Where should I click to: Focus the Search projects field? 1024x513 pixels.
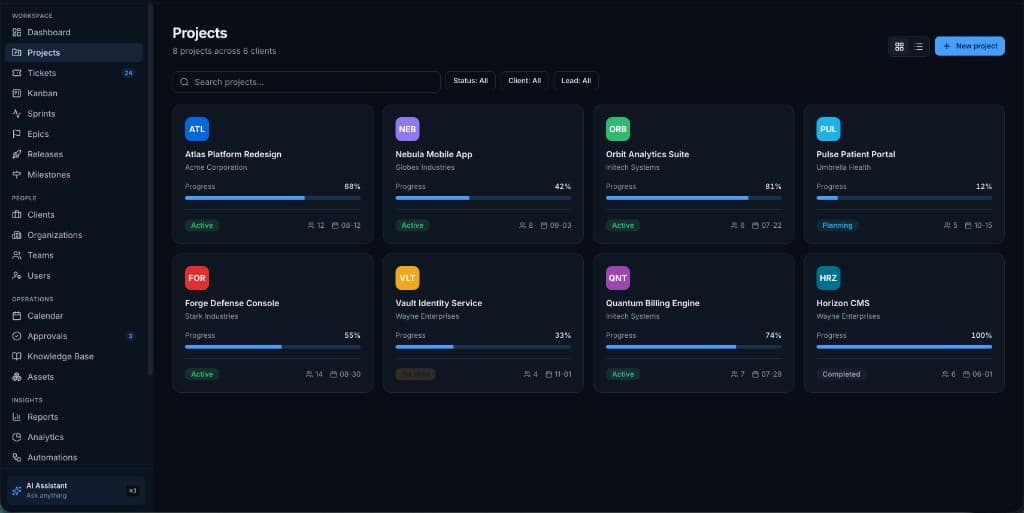click(306, 82)
